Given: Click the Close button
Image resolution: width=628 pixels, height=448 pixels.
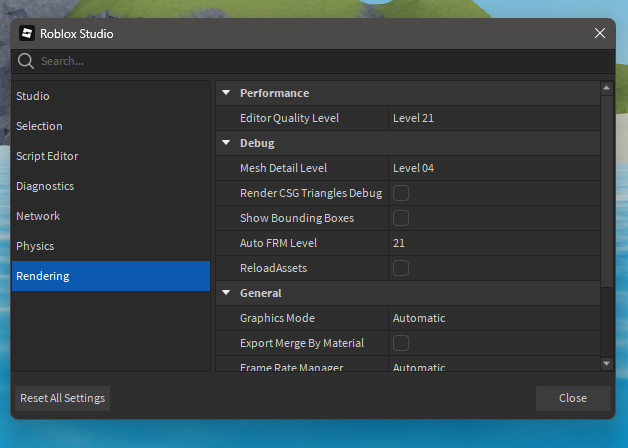Looking at the screenshot, I should (573, 398).
